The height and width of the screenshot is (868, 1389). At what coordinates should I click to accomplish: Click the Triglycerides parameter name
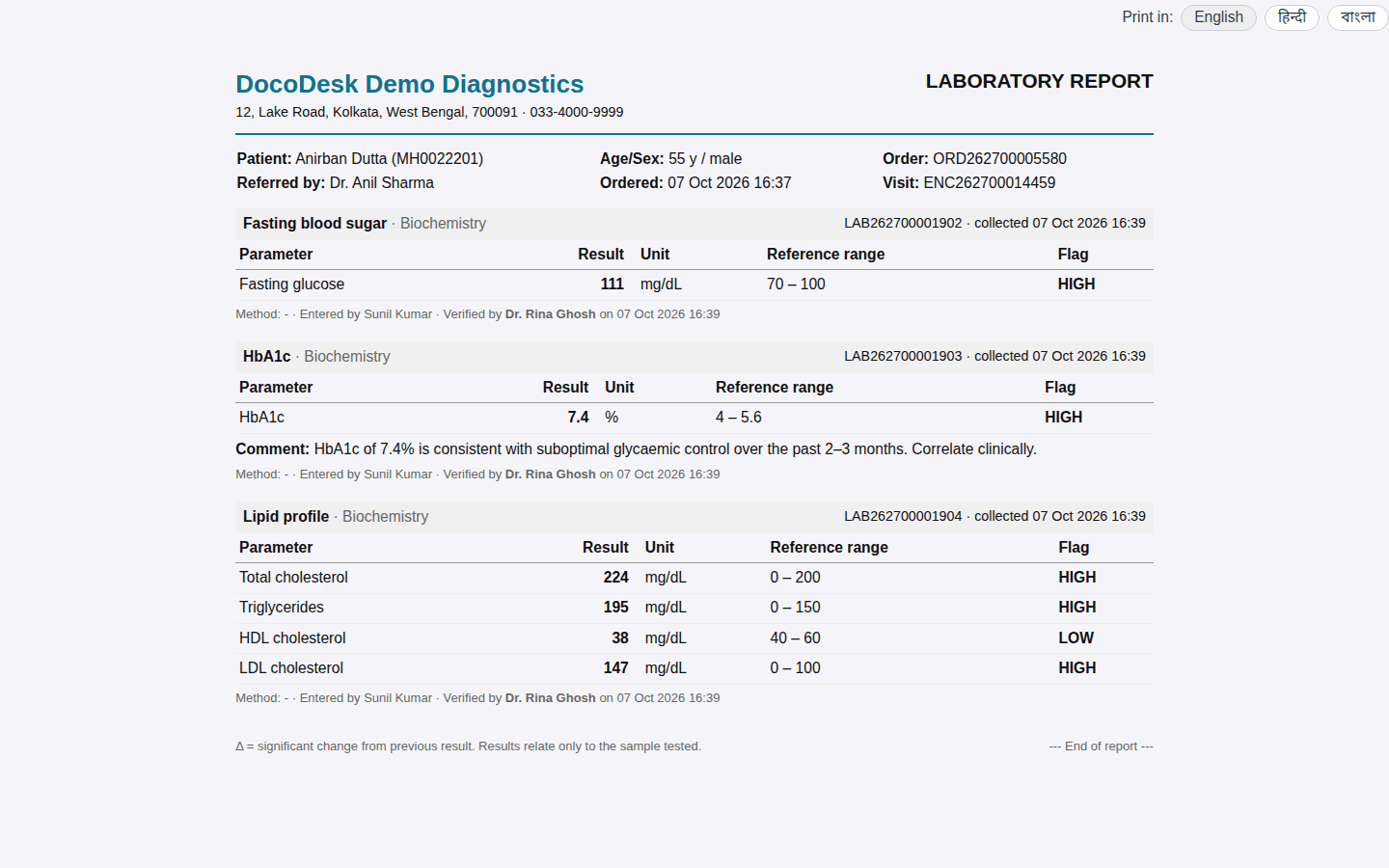click(282, 607)
